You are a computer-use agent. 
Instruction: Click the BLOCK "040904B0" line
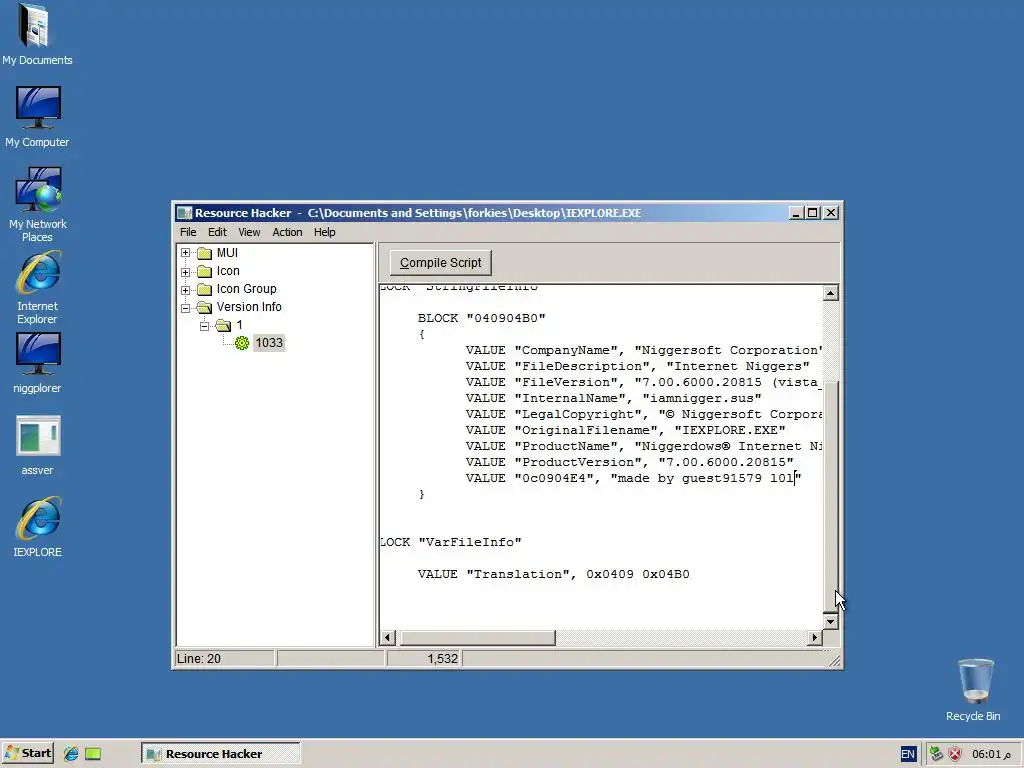(x=481, y=318)
